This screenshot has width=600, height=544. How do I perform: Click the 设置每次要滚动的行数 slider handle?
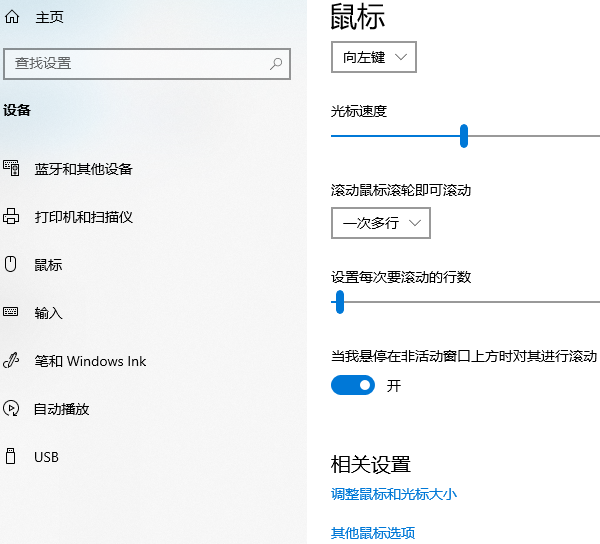[340, 302]
